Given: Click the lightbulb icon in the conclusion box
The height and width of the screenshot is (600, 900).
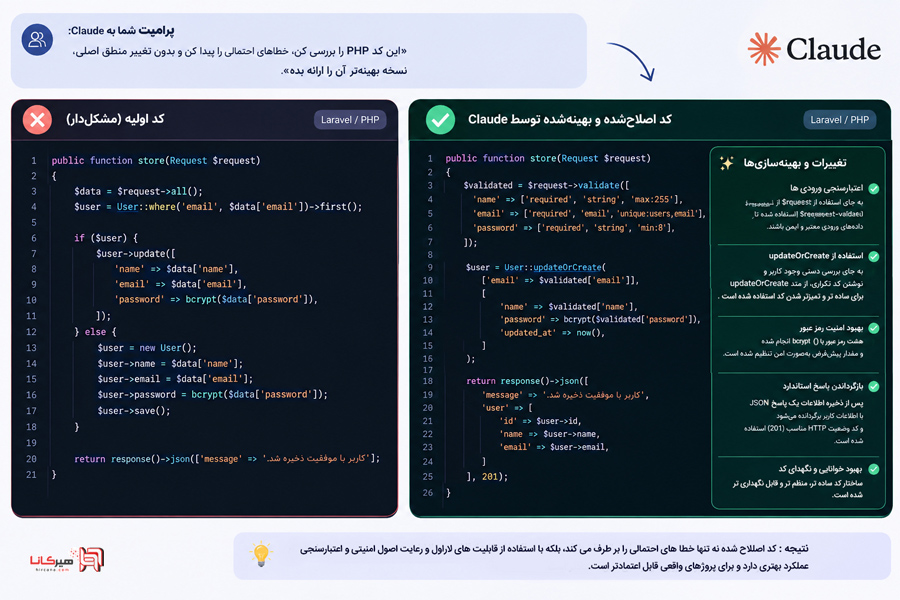Looking at the screenshot, I should (x=261, y=553).
